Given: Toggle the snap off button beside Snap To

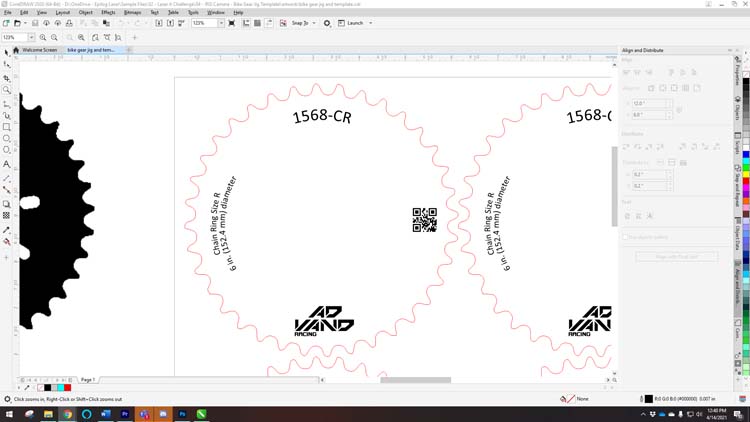Looking at the screenshot, I should [283, 23].
